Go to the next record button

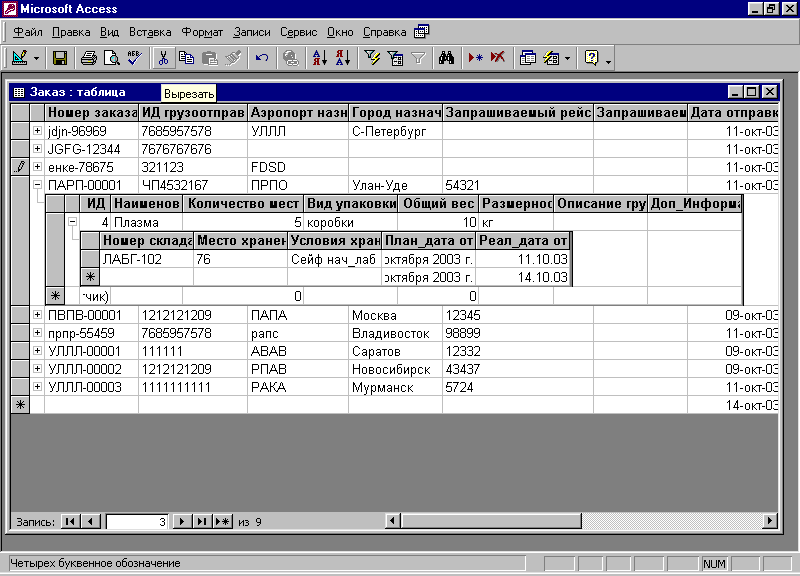click(182, 521)
